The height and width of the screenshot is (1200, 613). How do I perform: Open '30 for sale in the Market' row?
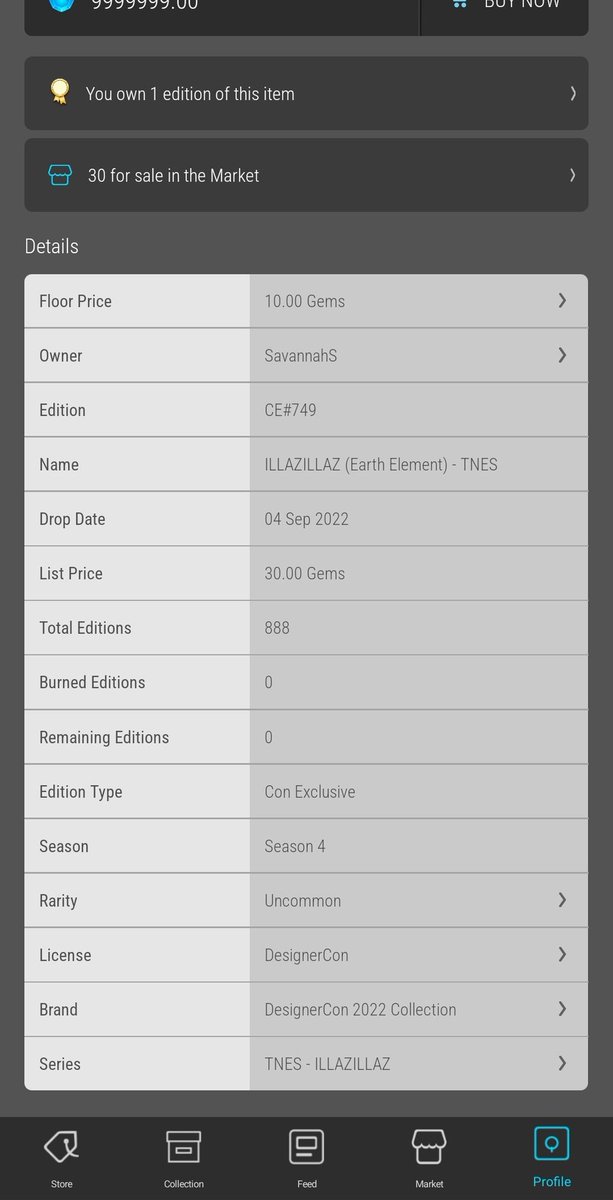306,175
